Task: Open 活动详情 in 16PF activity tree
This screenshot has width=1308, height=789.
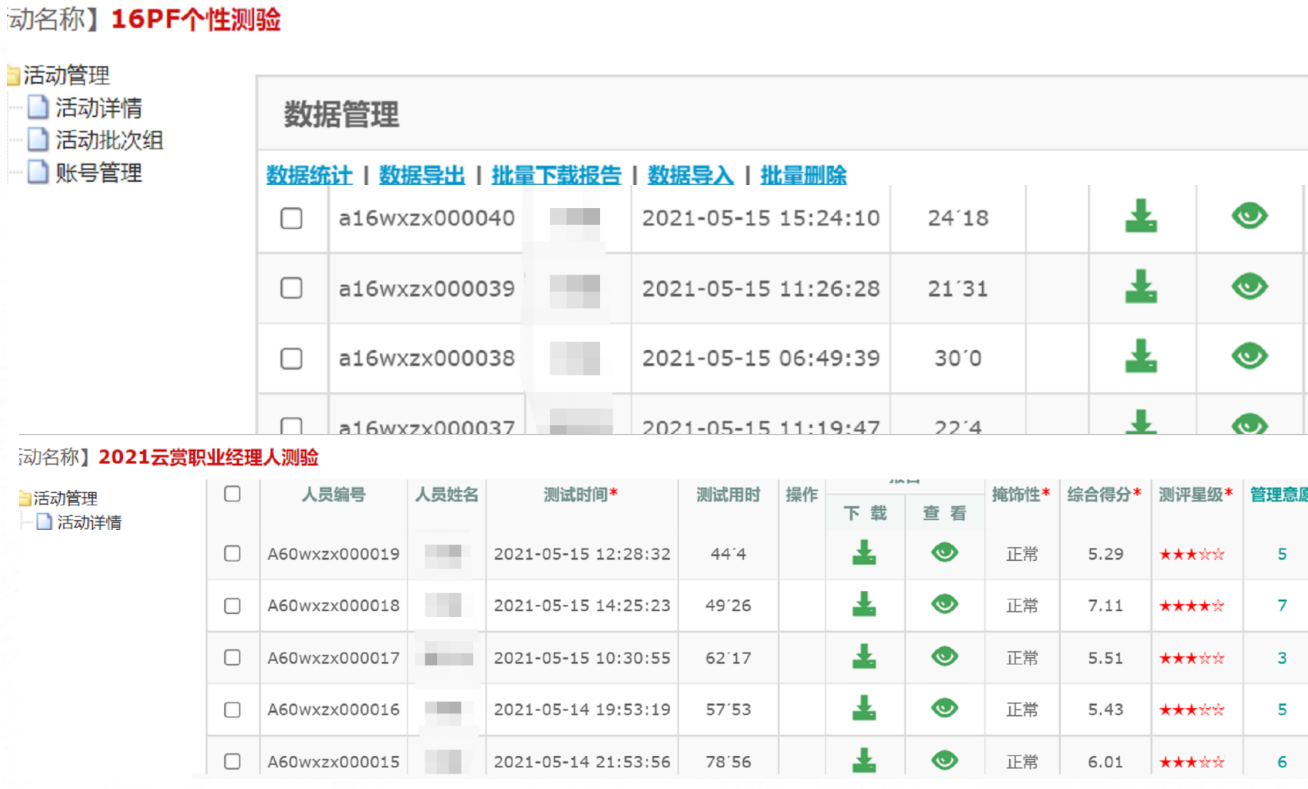Action: point(99,108)
